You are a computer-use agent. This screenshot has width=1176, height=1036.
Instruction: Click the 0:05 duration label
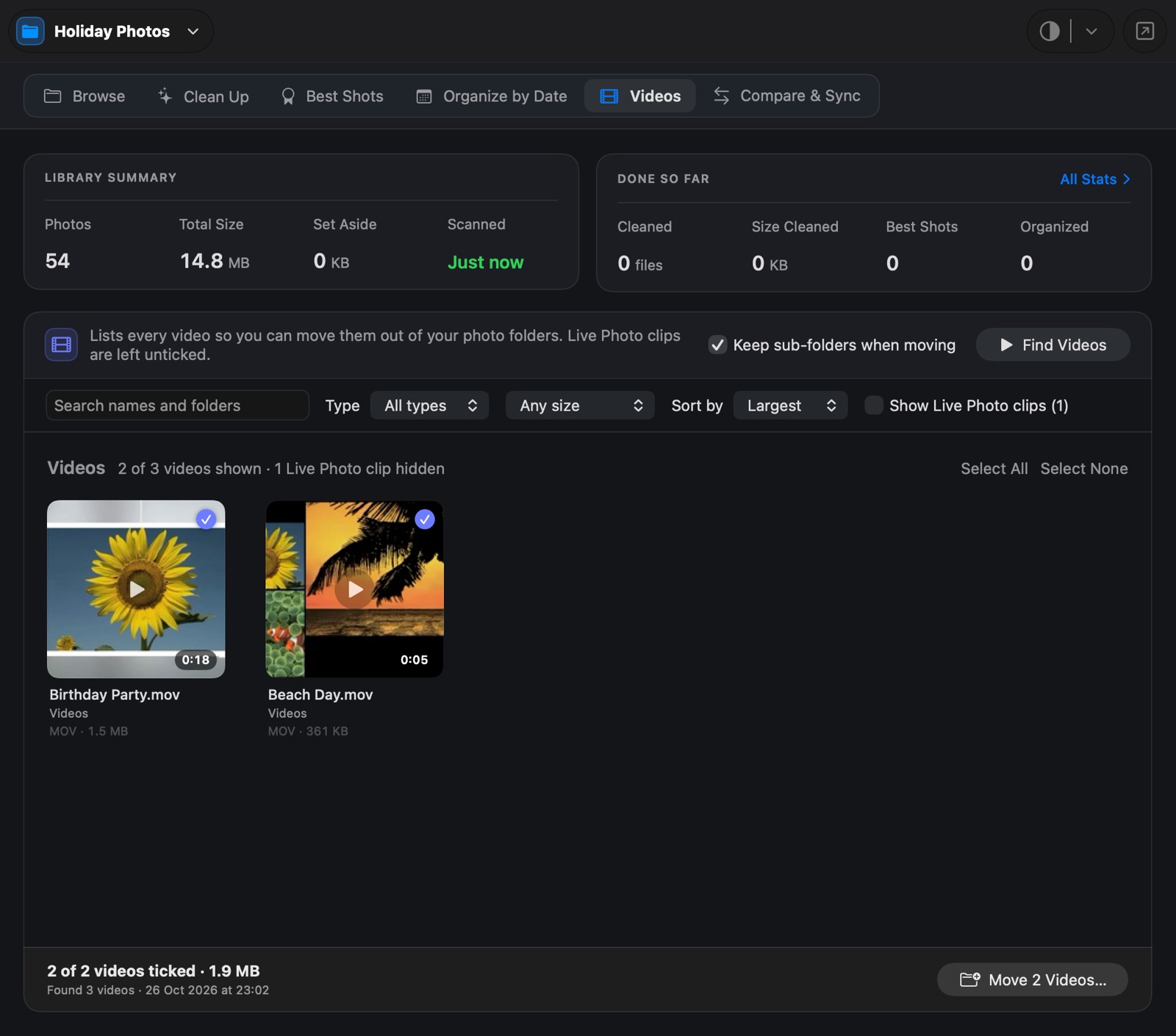click(414, 660)
